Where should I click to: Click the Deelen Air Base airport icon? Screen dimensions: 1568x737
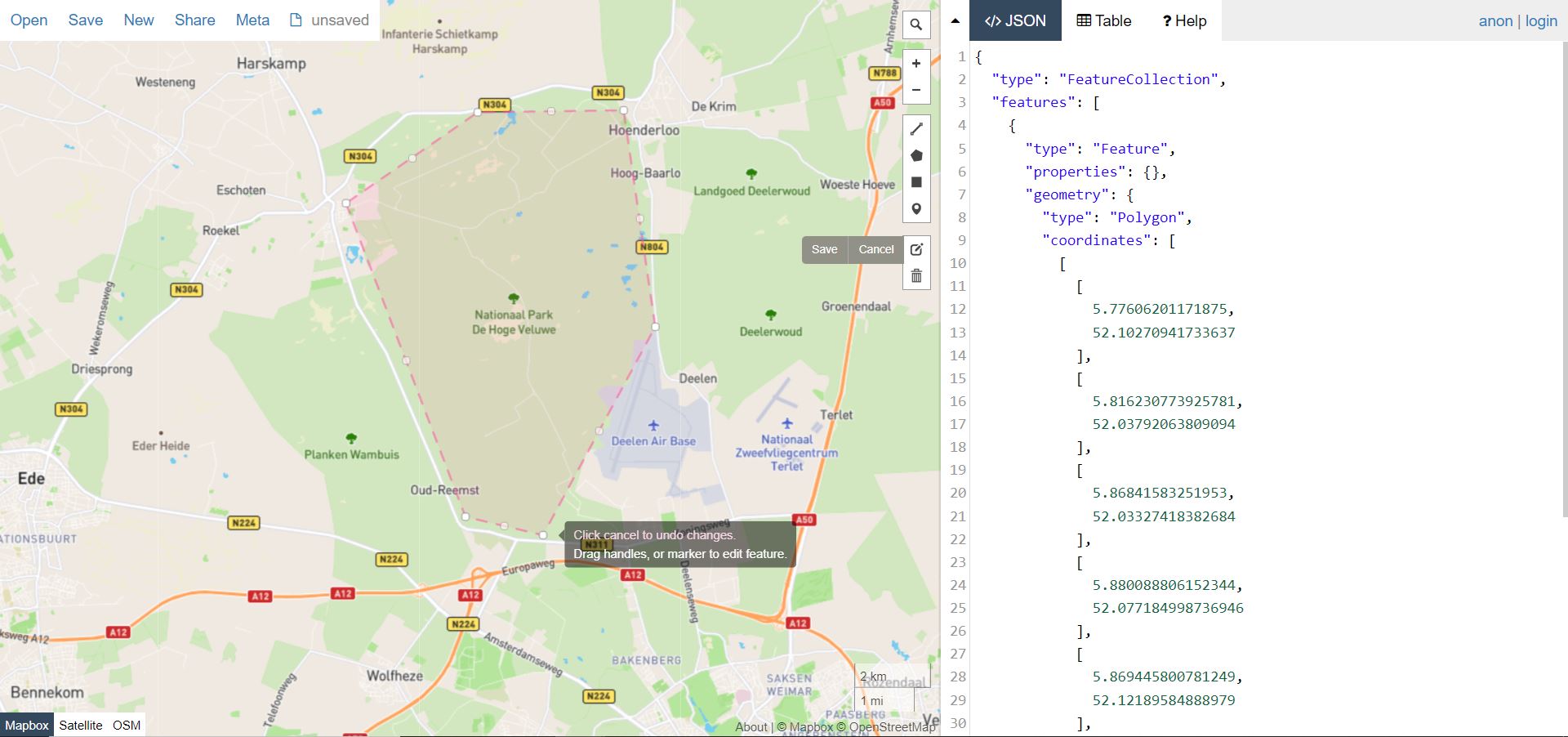(653, 425)
